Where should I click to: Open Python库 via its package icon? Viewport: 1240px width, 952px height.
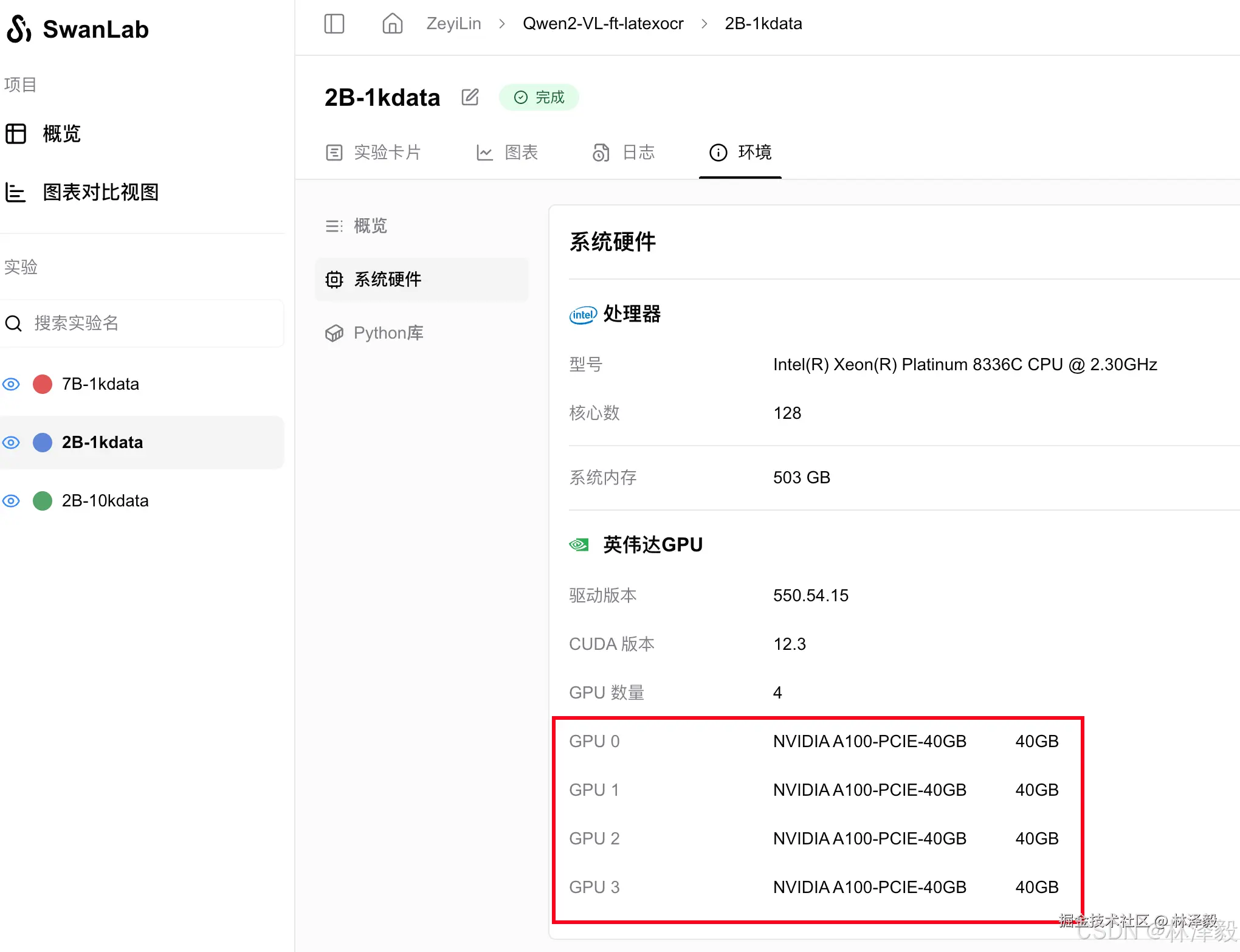(334, 333)
